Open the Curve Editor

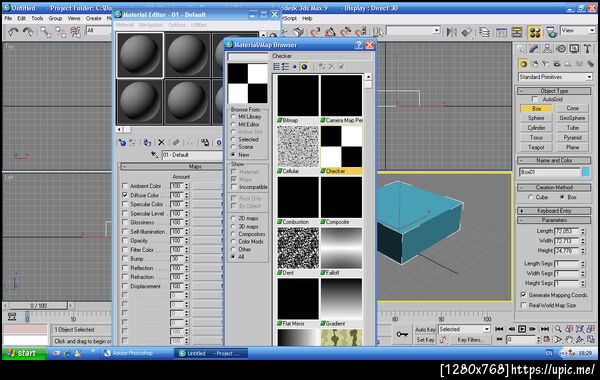[x=501, y=32]
